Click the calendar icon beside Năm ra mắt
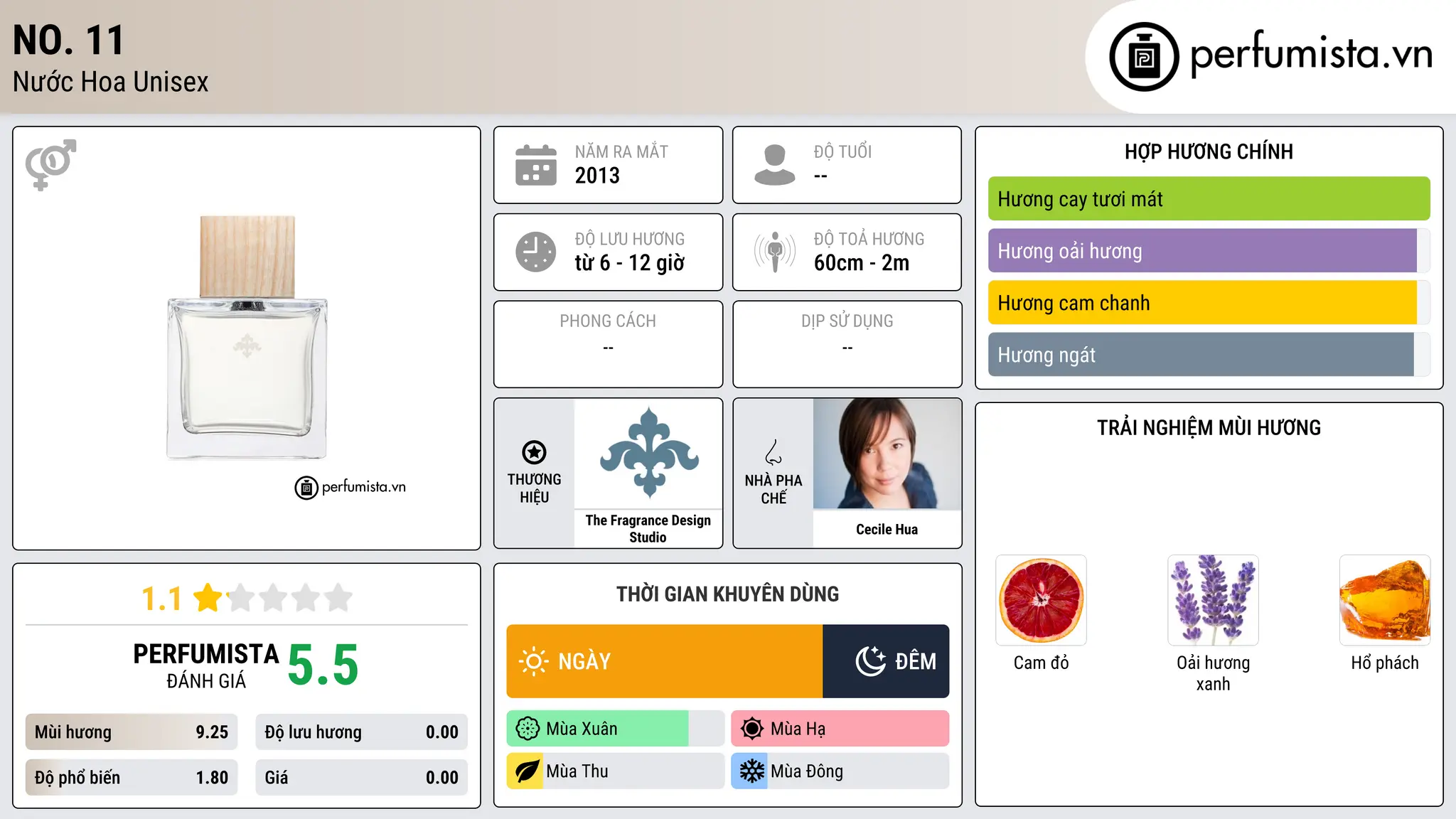The width and height of the screenshot is (1456, 819). [x=536, y=165]
